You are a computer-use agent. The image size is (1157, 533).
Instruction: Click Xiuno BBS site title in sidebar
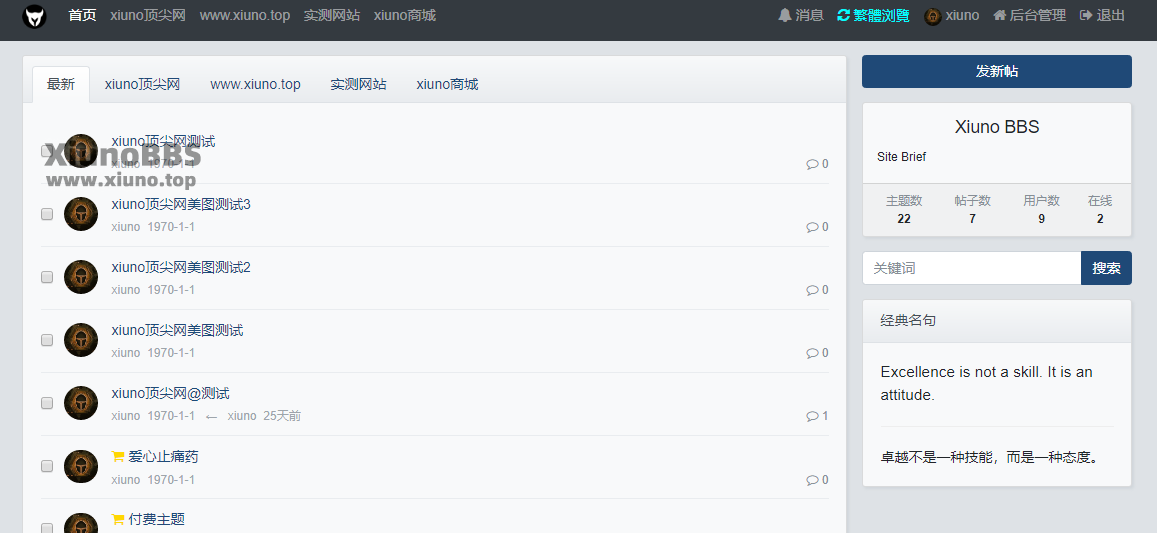coord(997,127)
